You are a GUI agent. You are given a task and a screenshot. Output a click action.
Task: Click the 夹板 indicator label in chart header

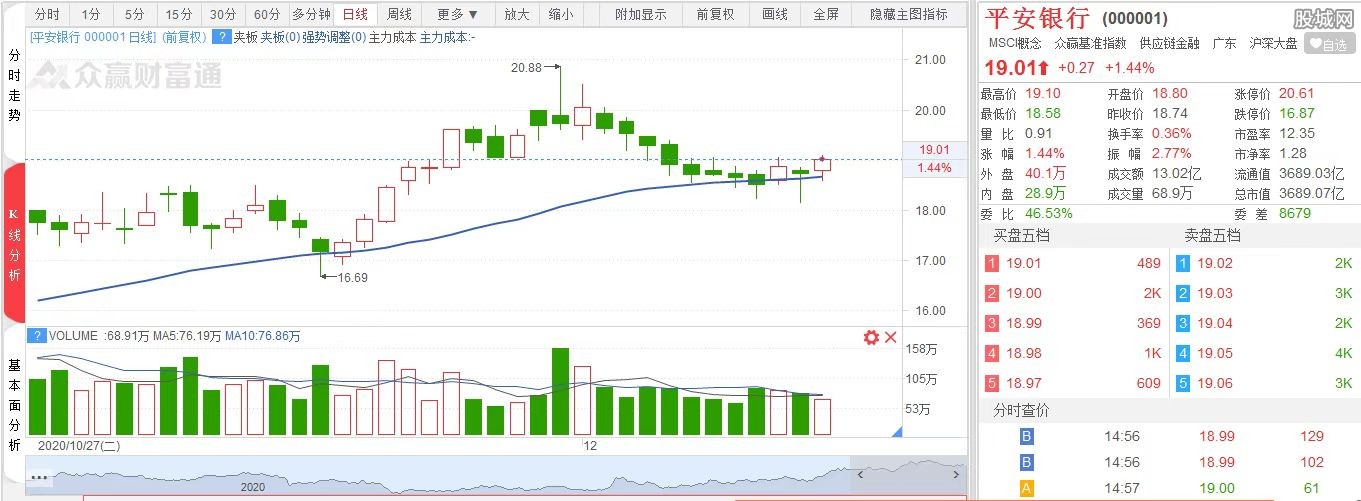point(246,37)
